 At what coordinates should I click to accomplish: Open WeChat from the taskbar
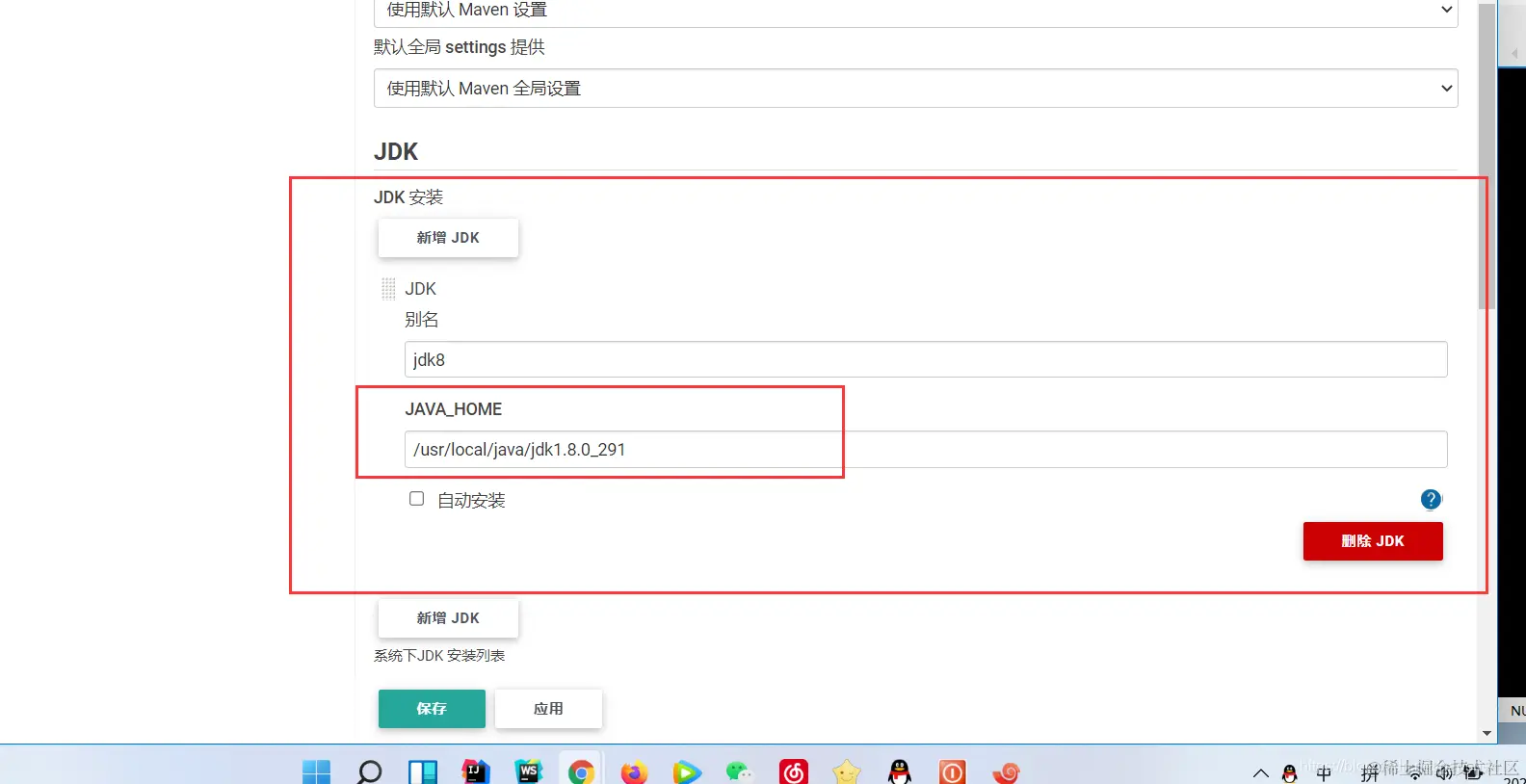tap(740, 771)
